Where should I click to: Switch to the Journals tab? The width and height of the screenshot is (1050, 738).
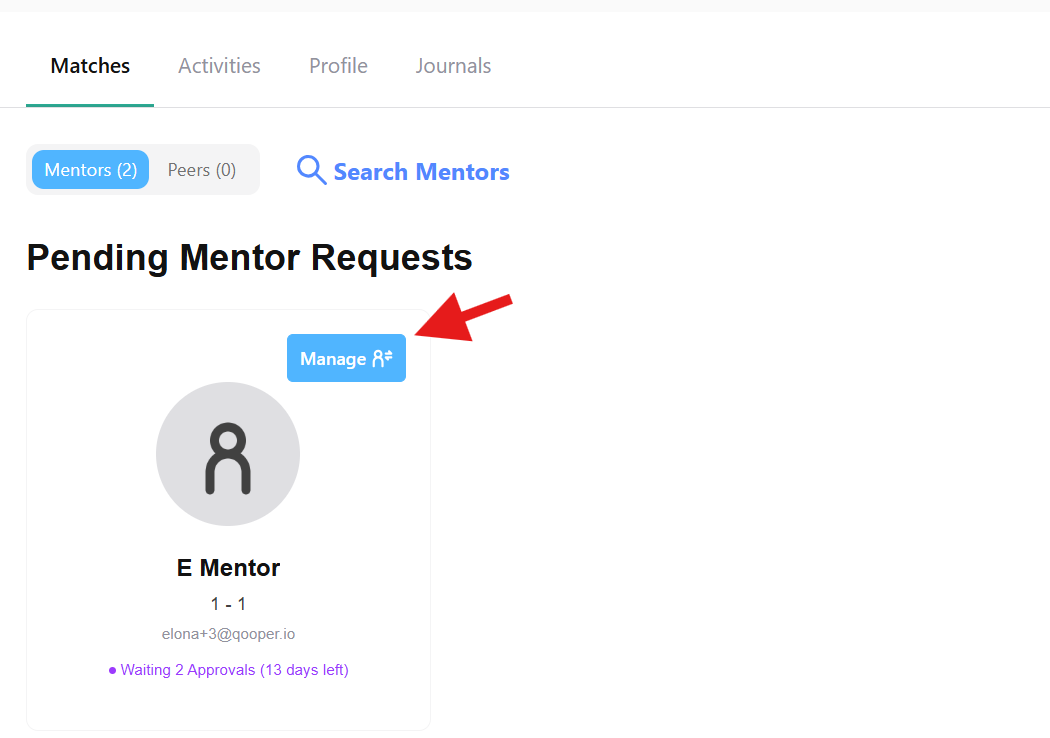453,66
